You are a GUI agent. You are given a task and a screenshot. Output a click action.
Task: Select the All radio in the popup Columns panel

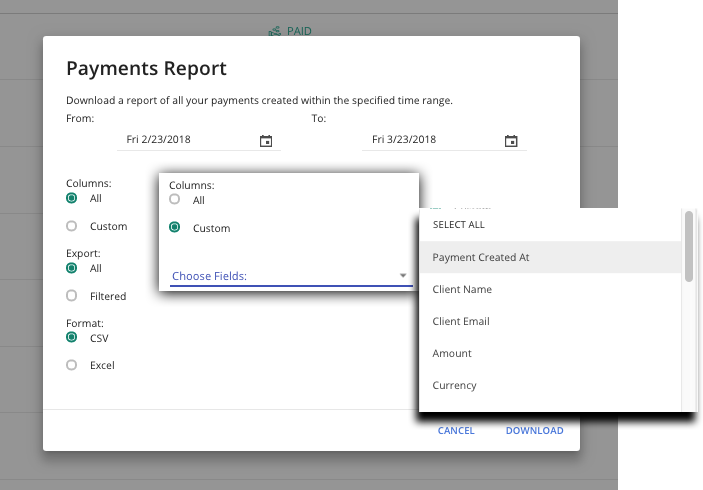pos(174,199)
